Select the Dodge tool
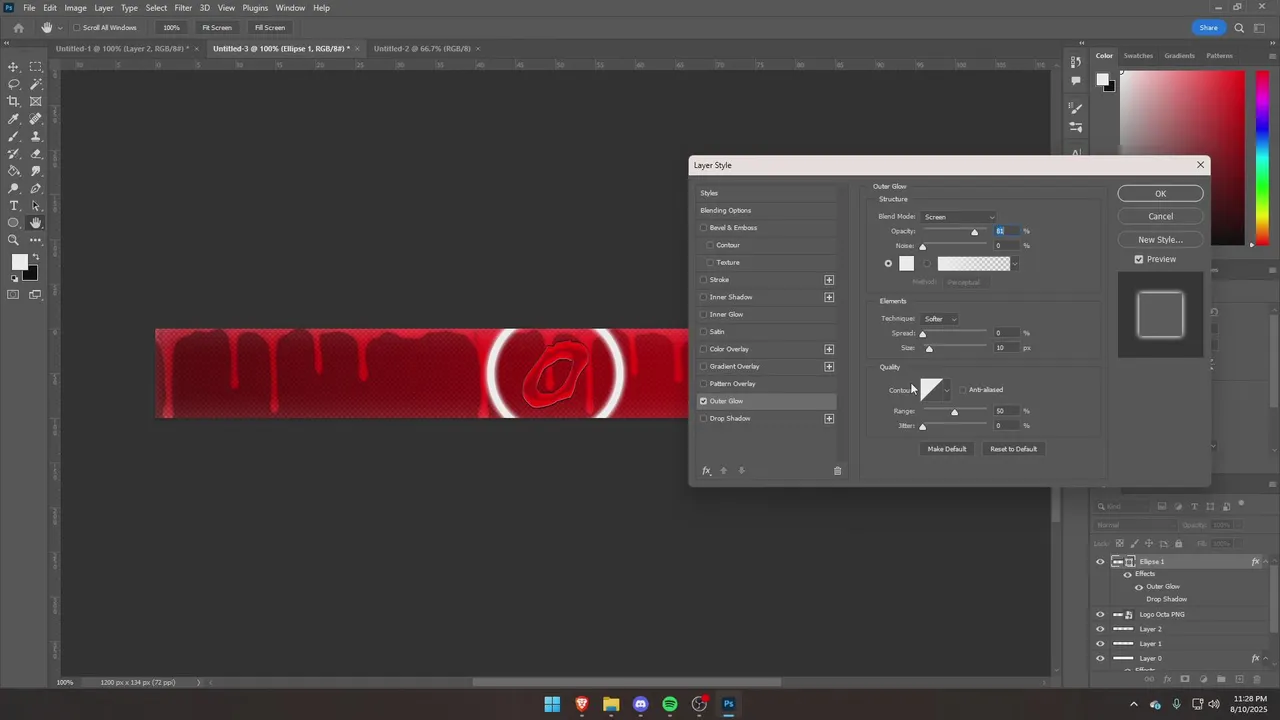This screenshot has height=720, width=1280. (14, 188)
